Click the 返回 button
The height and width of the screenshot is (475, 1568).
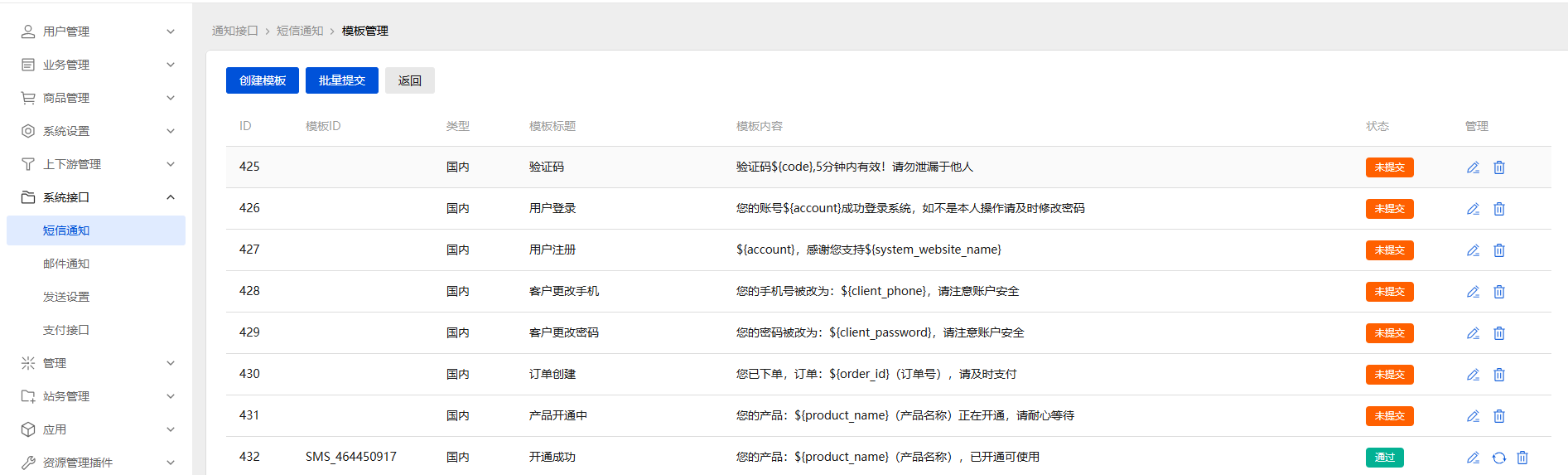pos(410,80)
